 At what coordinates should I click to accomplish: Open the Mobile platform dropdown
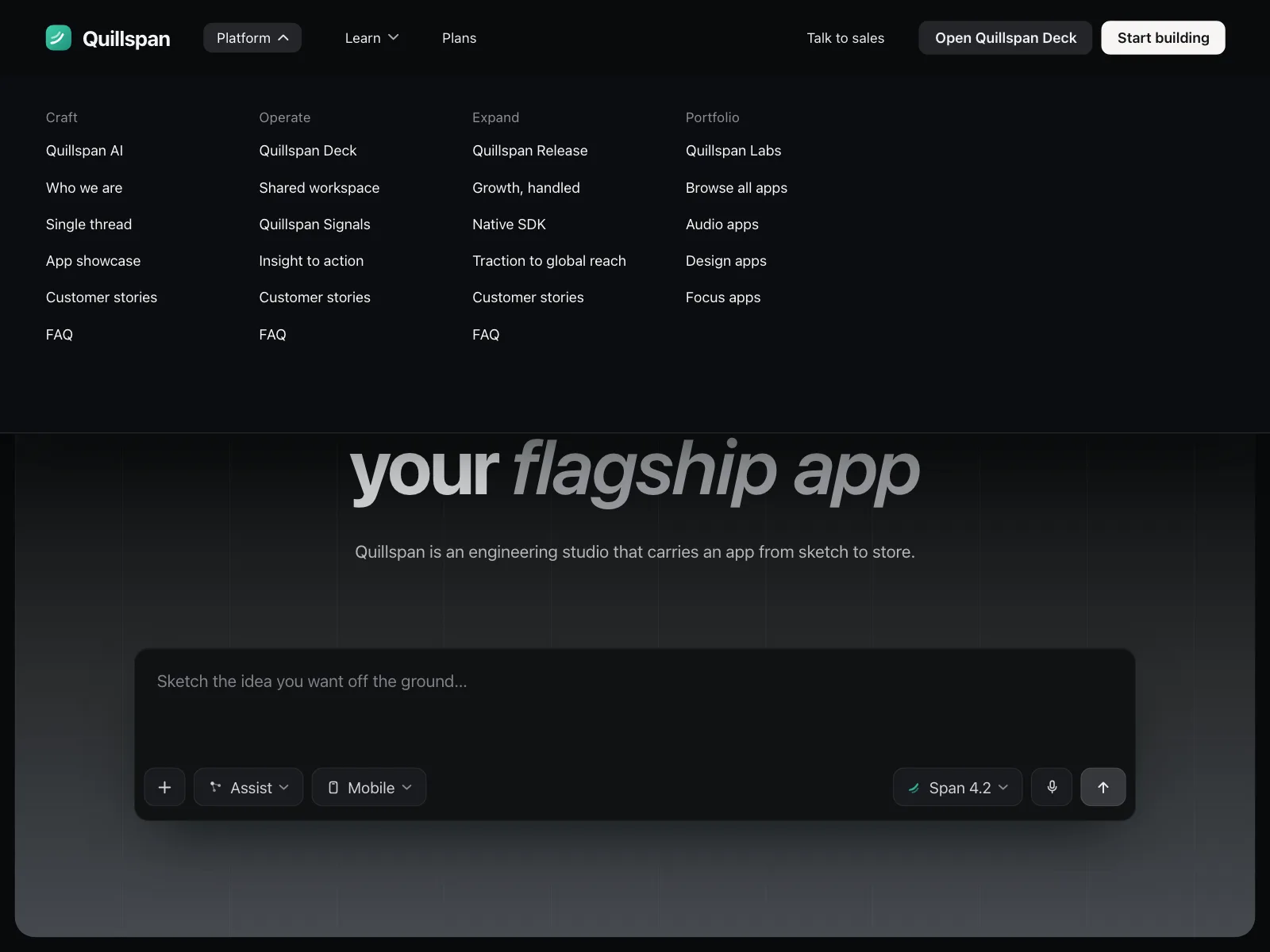(x=369, y=787)
